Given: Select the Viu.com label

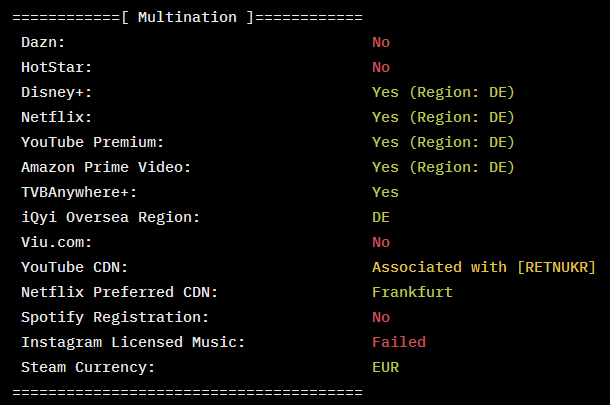Looking at the screenshot, I should click(57, 242).
